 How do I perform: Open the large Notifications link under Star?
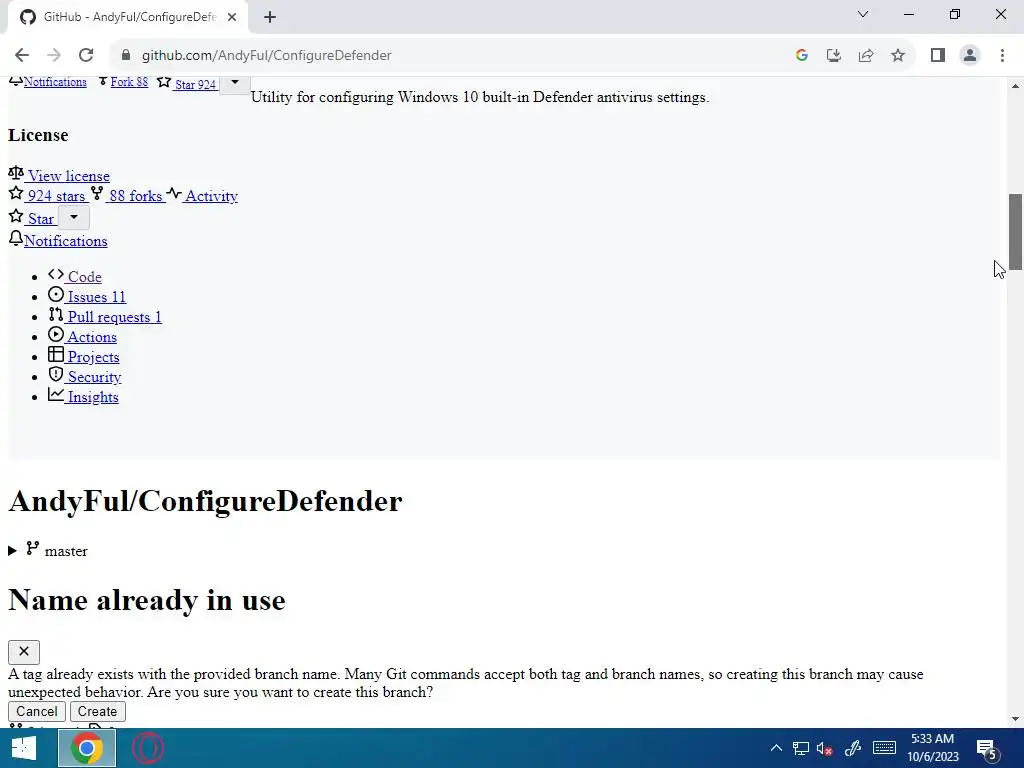(65, 240)
